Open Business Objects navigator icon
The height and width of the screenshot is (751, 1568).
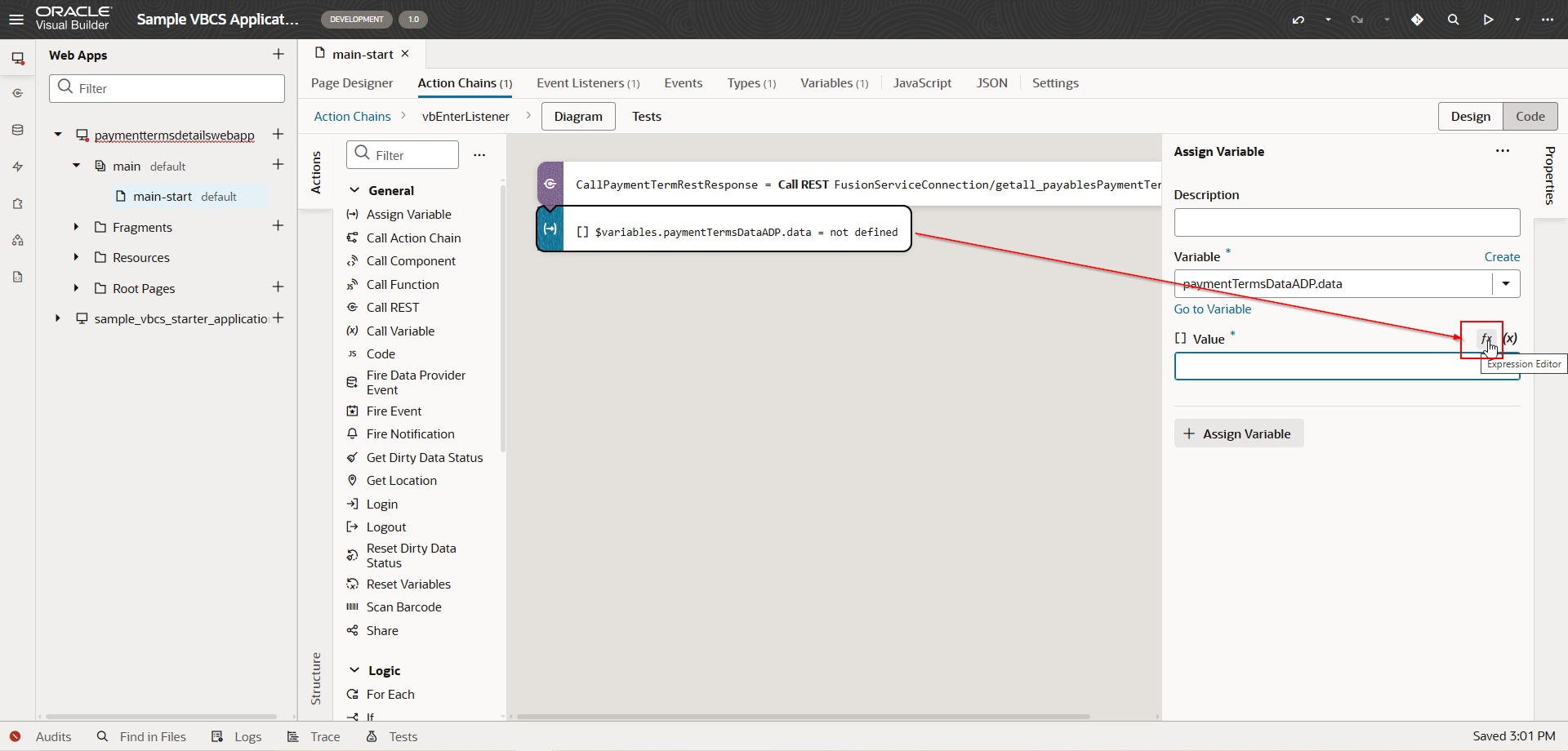pyautogui.click(x=17, y=130)
